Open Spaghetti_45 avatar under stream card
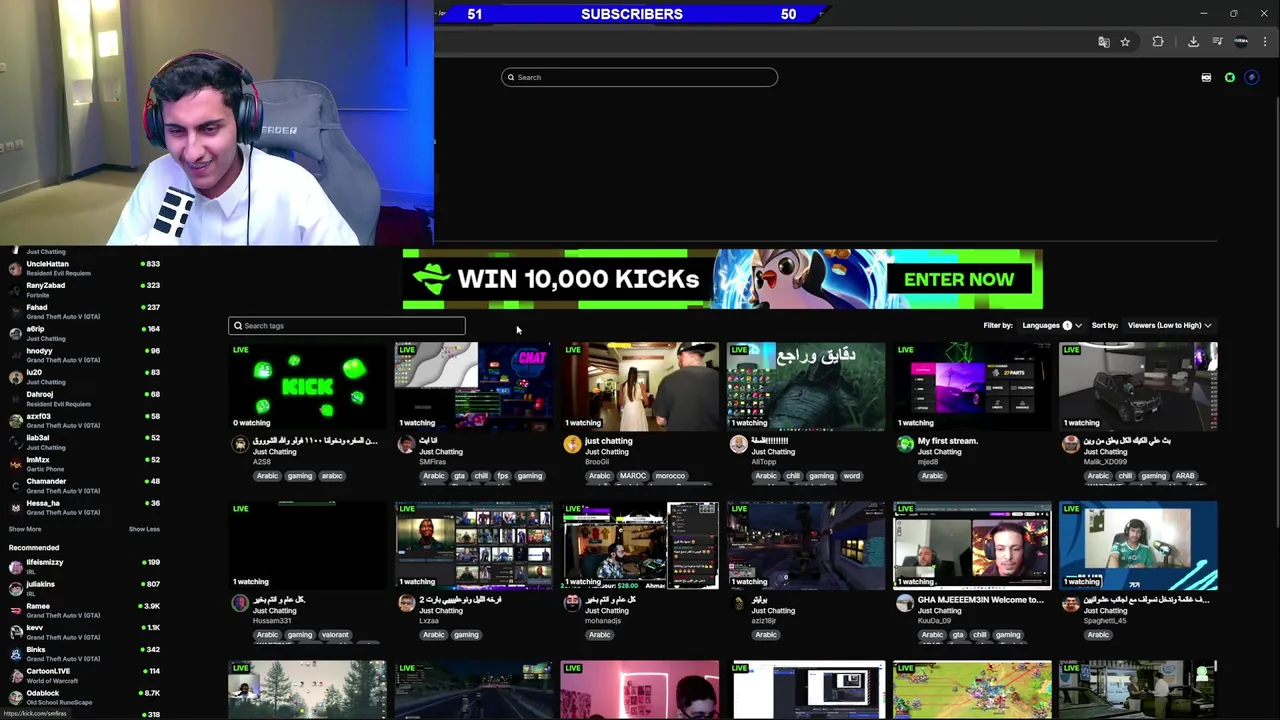 pyautogui.click(x=1071, y=604)
